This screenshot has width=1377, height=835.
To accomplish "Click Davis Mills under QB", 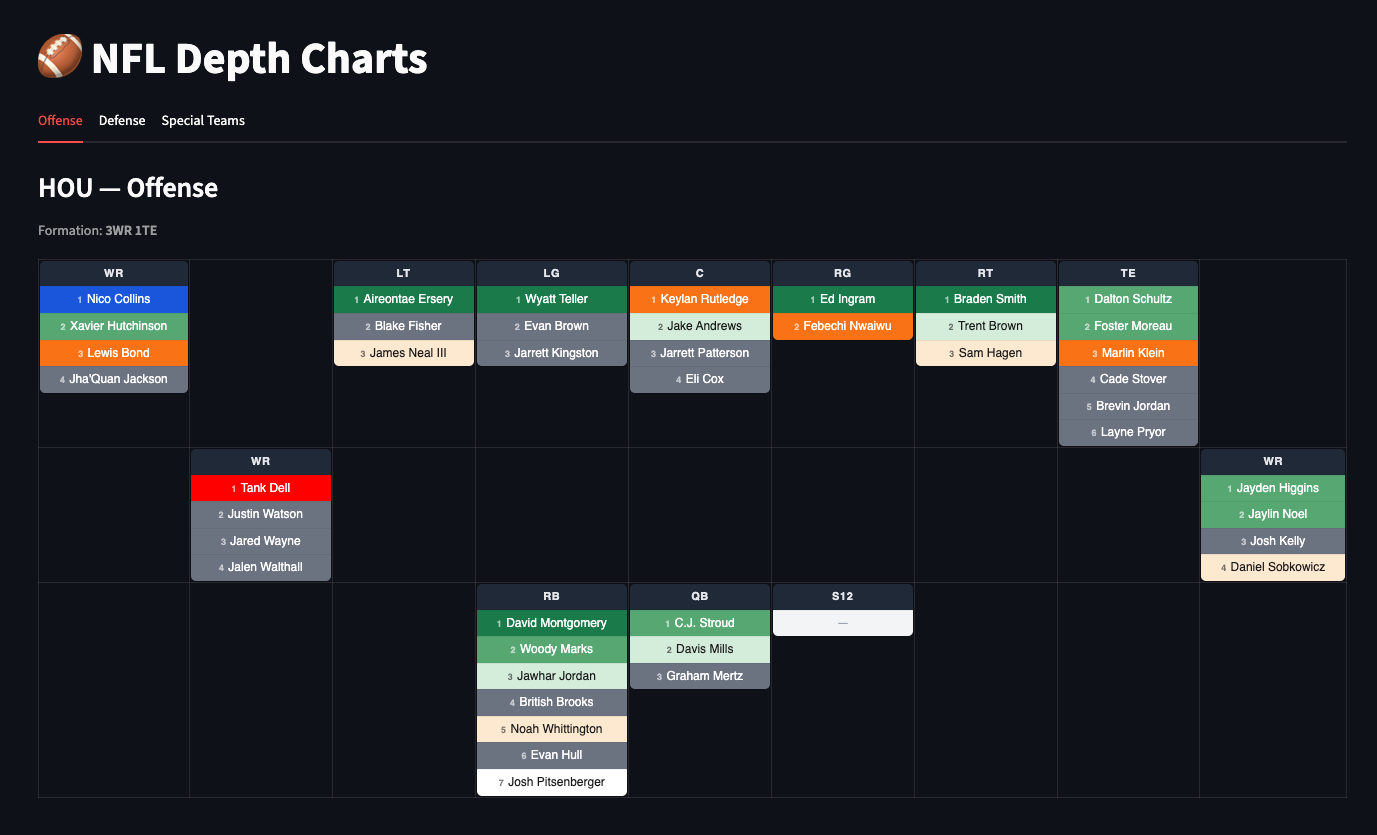I will (700, 649).
